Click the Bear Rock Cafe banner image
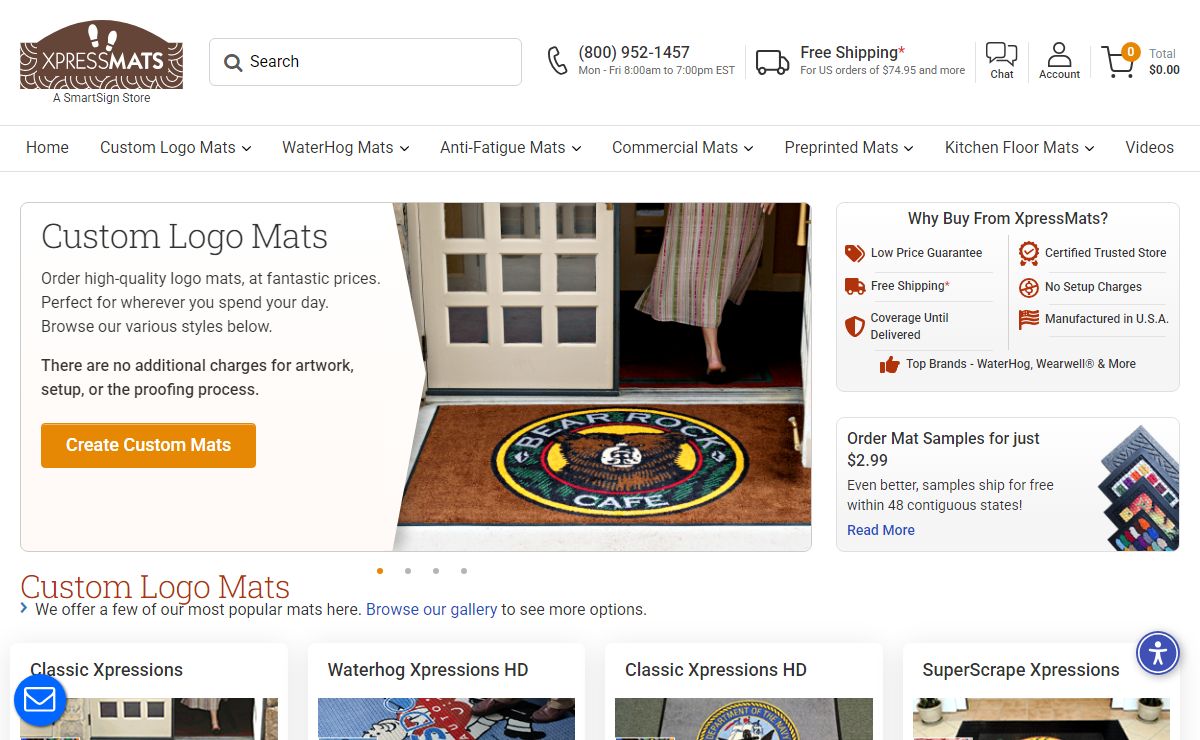Screen dimensions: 1200x740 coord(602,376)
